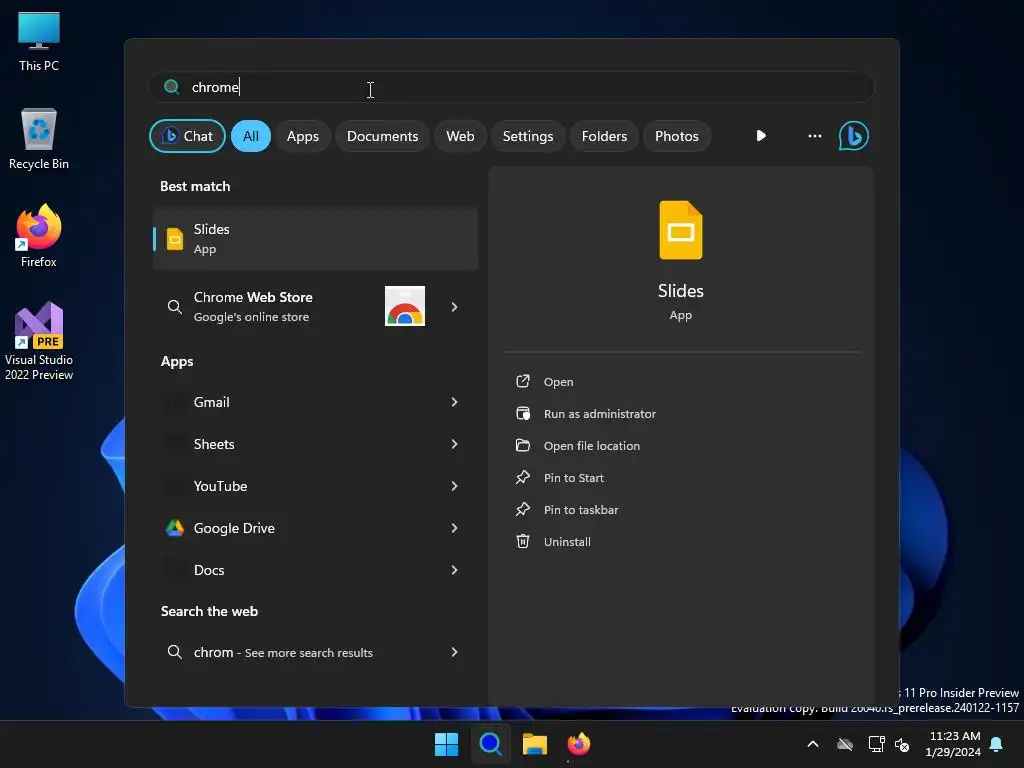Expand the Chrome Web Store result arrow
This screenshot has width=1024, height=768.
pos(455,306)
